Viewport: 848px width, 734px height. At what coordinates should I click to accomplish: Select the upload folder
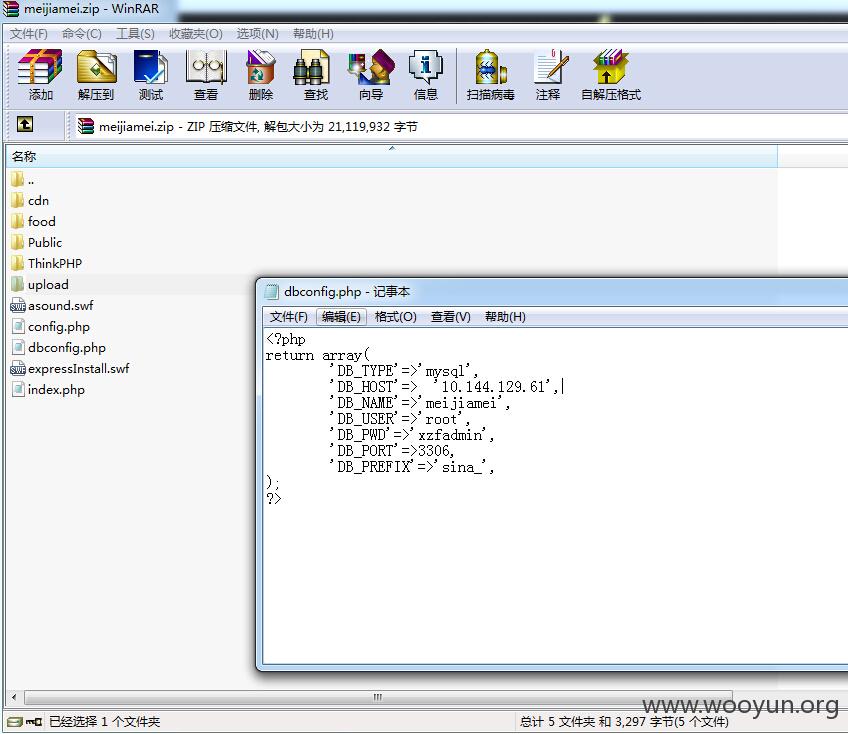[x=48, y=285]
